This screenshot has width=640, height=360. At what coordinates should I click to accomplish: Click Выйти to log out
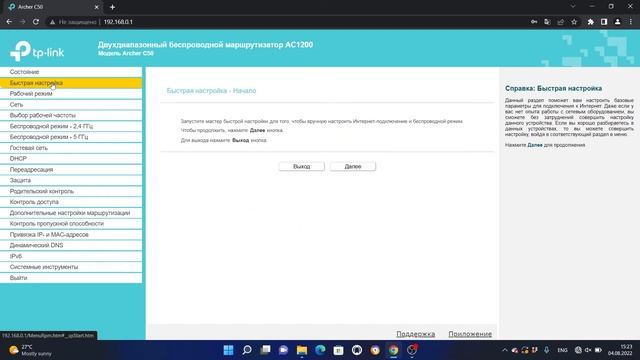click(71, 278)
